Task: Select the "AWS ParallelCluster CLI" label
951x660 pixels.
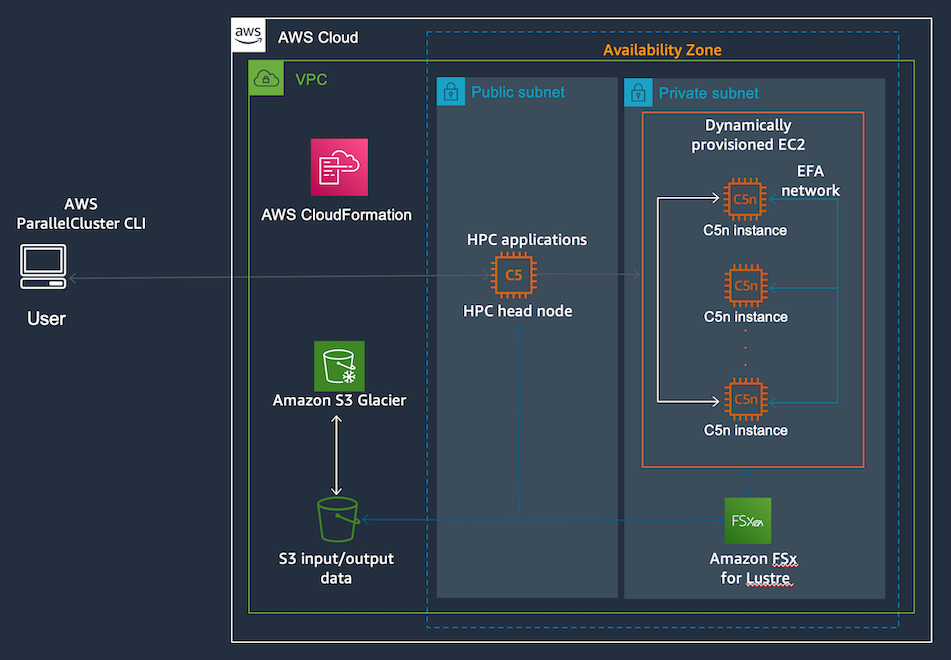Action: 81,214
